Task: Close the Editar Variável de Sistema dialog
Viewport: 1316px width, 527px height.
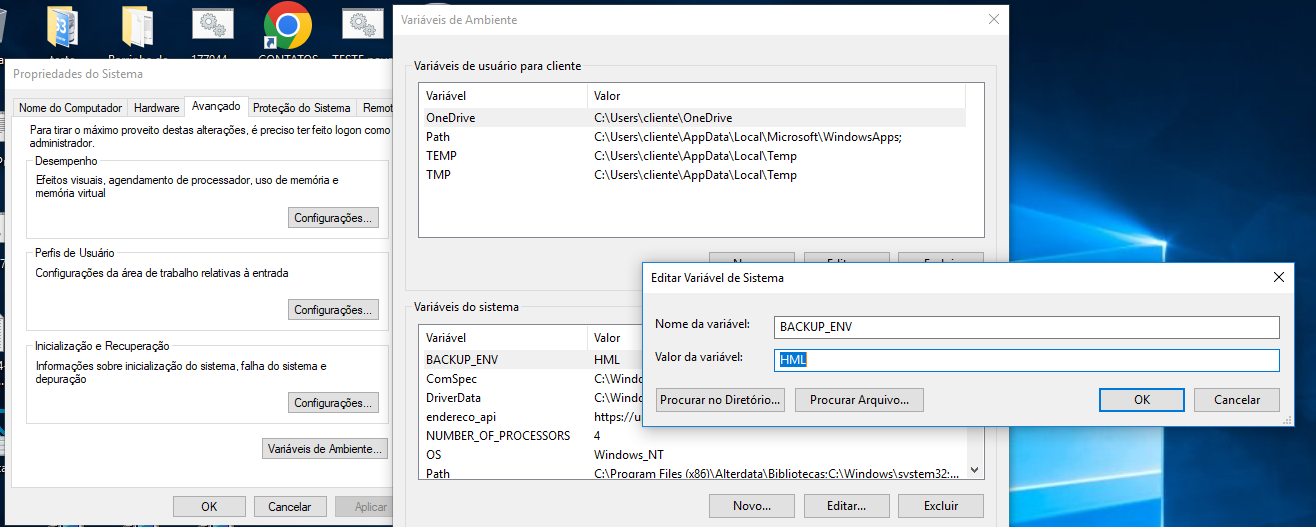Action: (x=1279, y=277)
